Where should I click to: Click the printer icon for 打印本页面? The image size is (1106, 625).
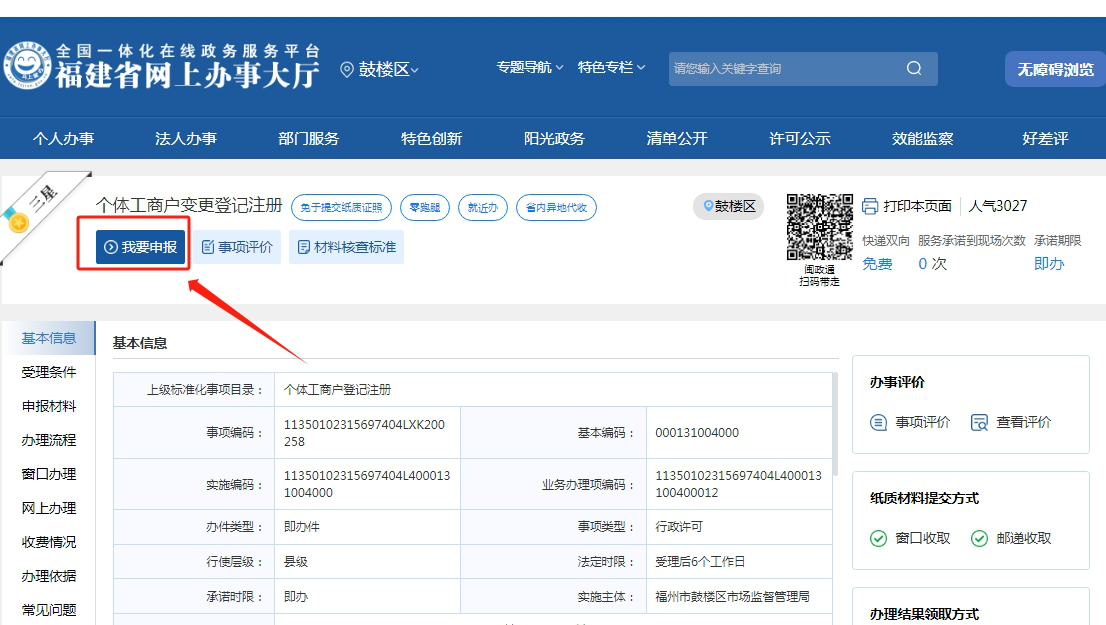pyautogui.click(x=870, y=206)
